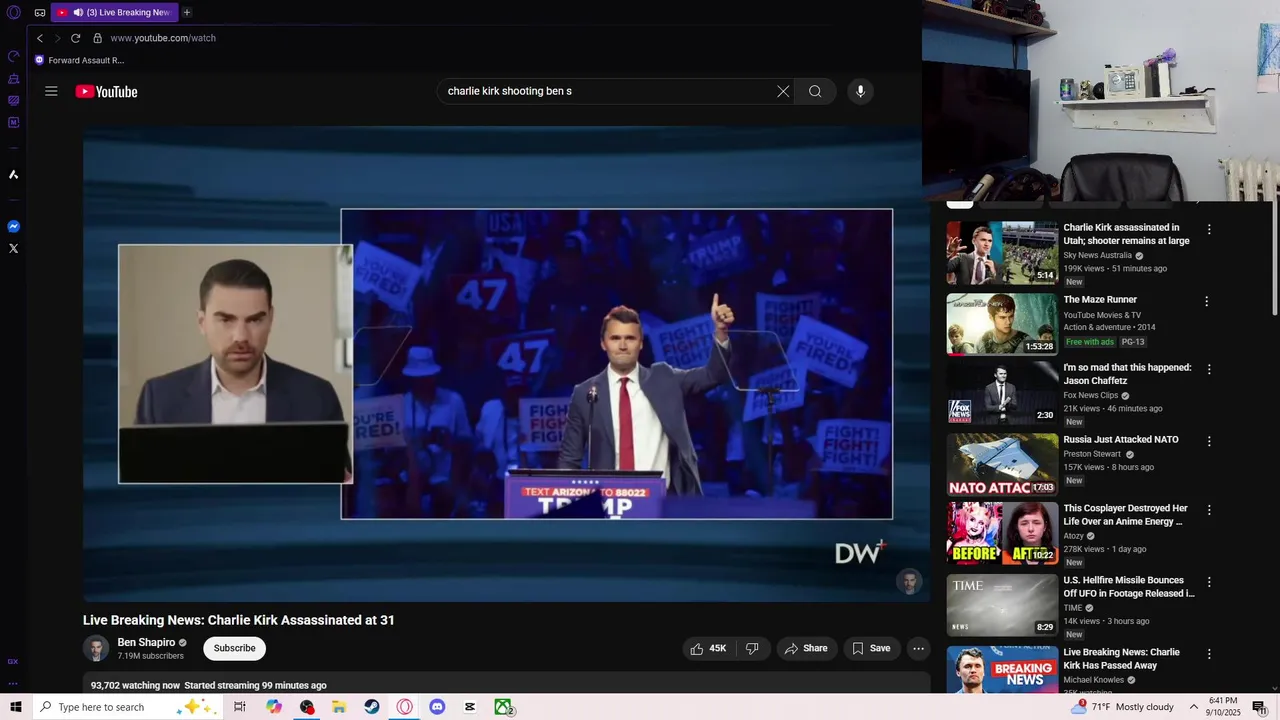Open Forward Assault bookmark

point(79,60)
